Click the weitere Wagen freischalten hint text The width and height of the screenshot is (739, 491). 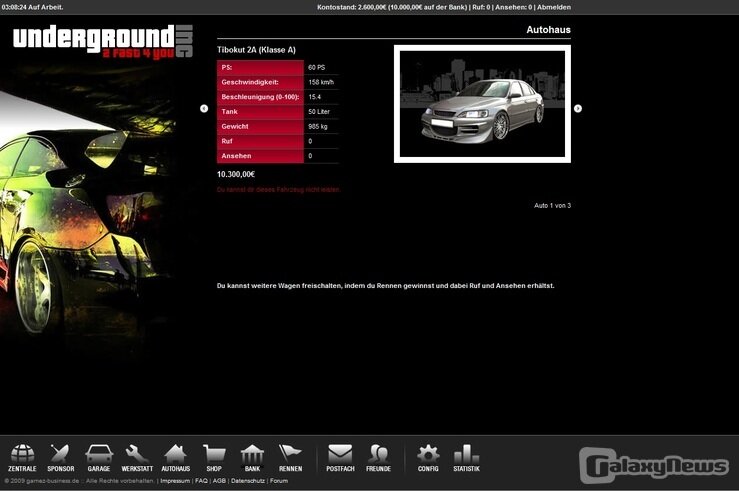(x=386, y=286)
